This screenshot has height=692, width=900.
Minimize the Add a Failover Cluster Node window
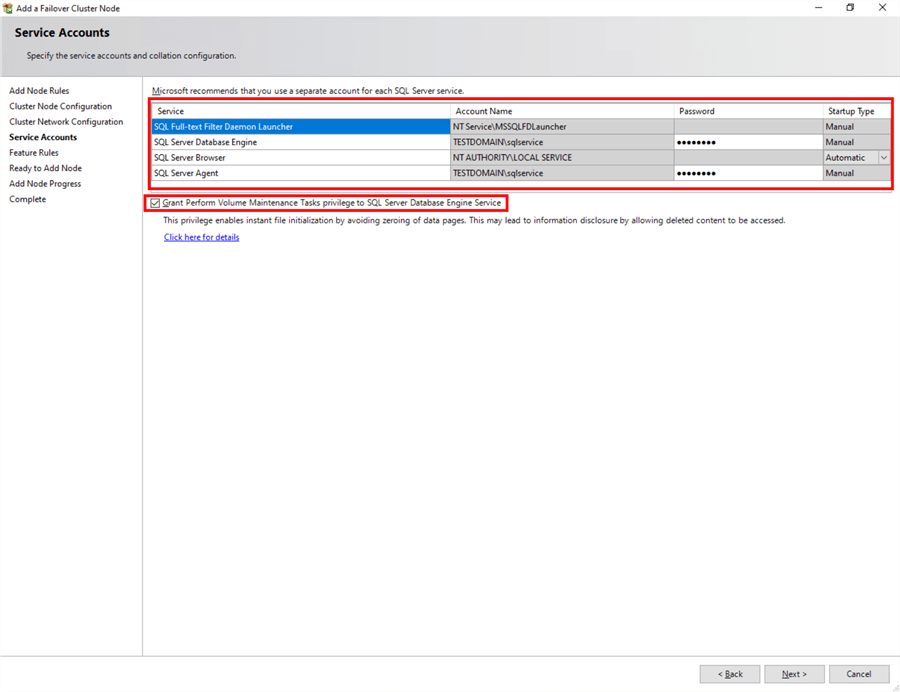(x=818, y=7)
